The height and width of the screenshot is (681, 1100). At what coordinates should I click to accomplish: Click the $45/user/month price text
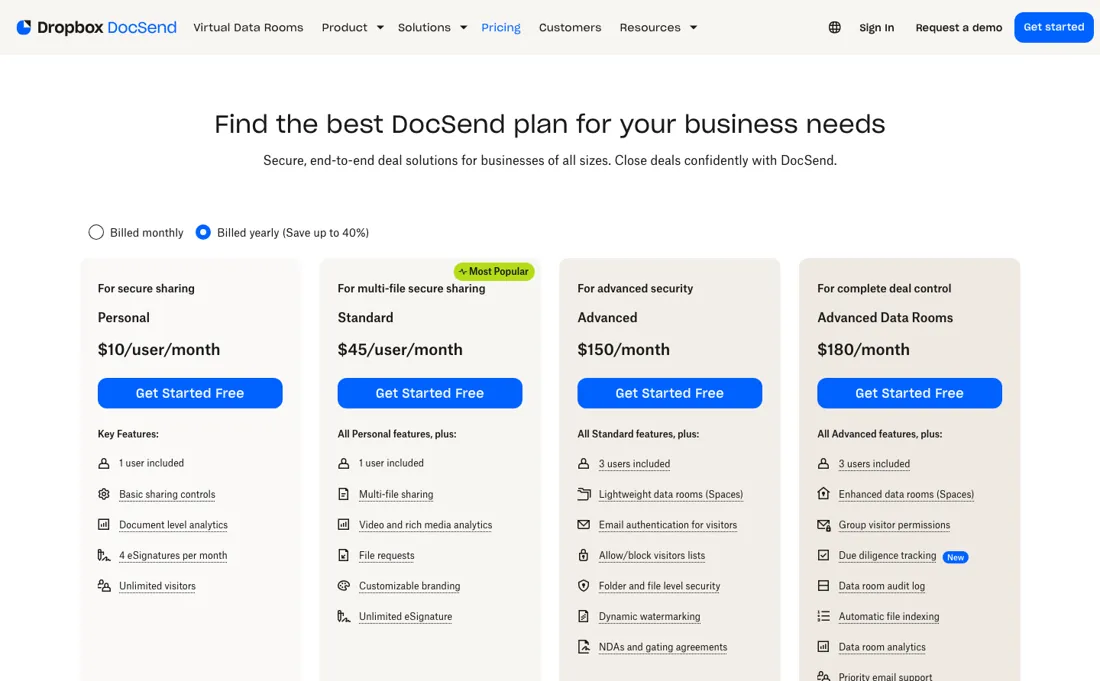click(x=400, y=349)
